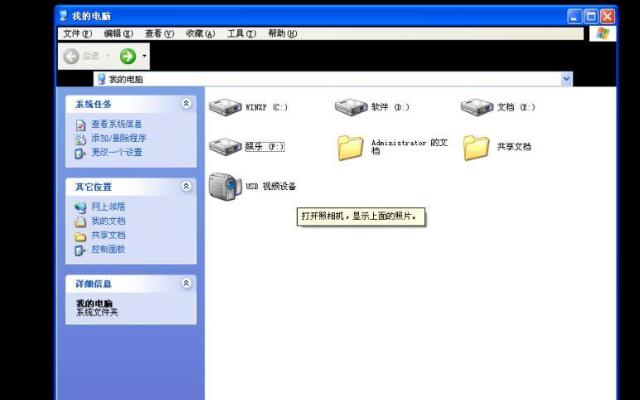640x400 pixels.
Task: Click the gray Back arrow button
Action: pos(71,56)
